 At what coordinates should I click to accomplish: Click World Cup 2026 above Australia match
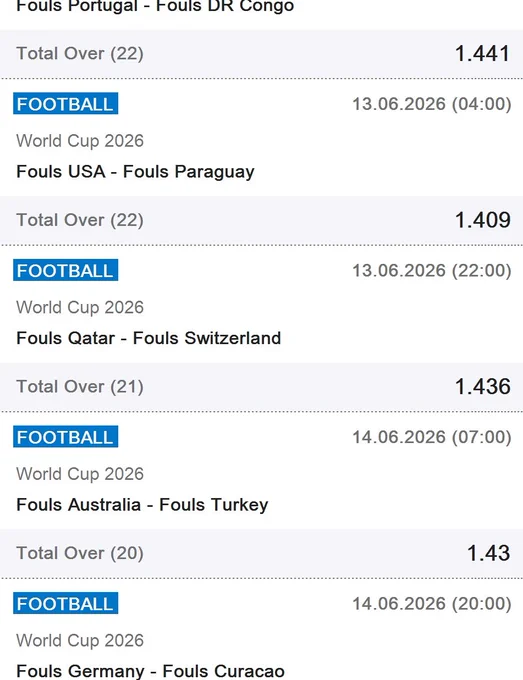(80, 474)
